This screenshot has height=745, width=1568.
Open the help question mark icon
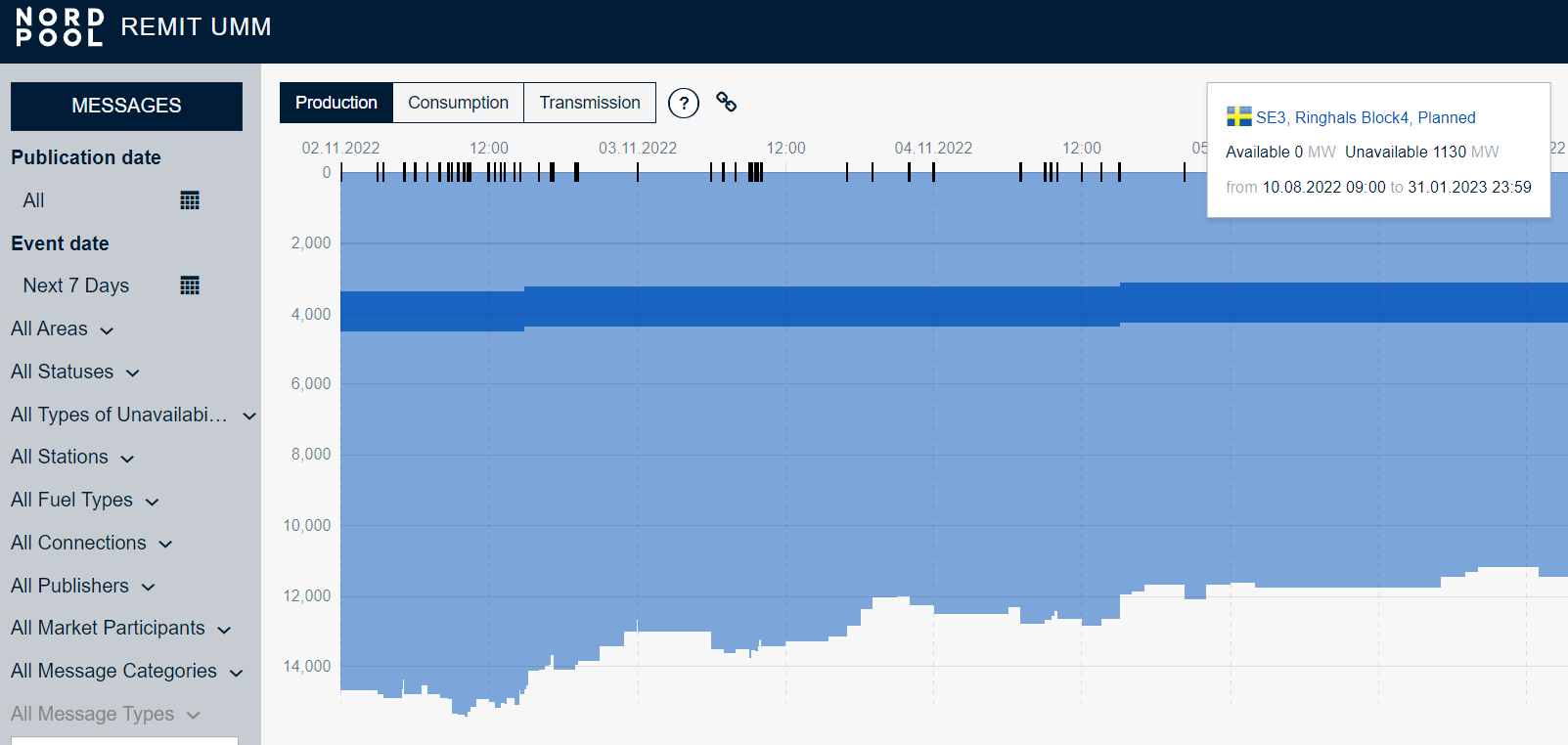[684, 103]
